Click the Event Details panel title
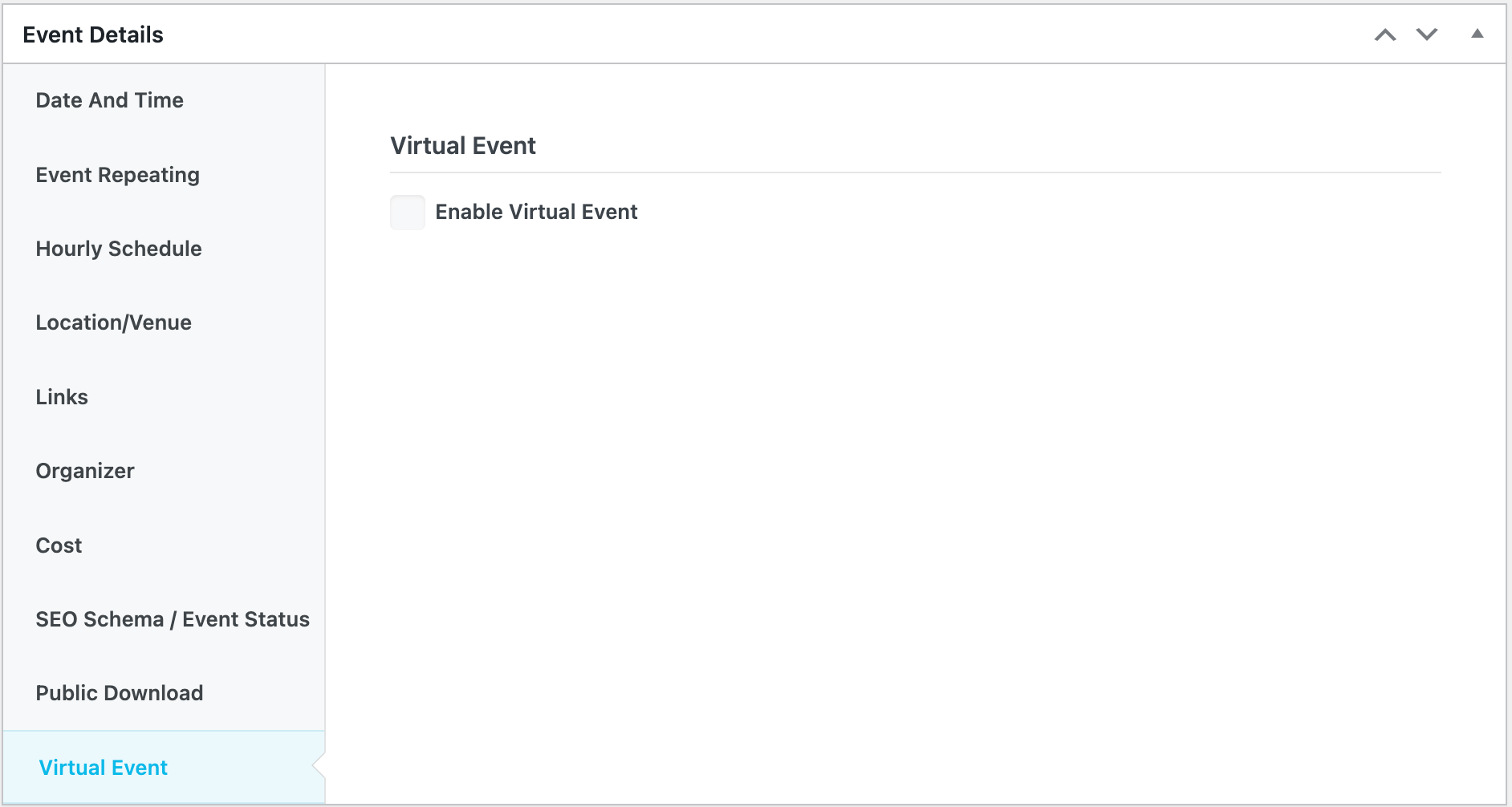1512x807 pixels. [x=93, y=34]
